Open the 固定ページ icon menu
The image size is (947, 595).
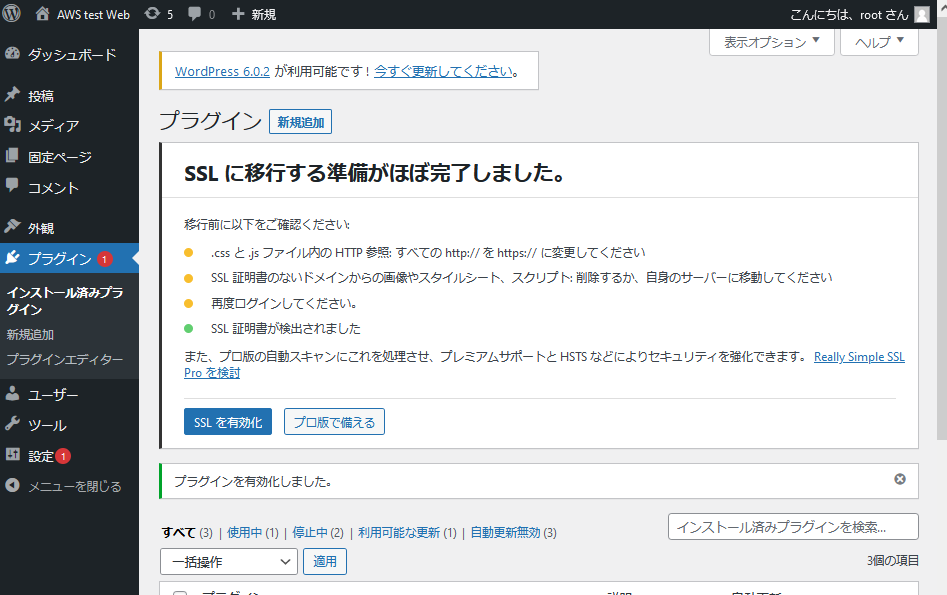point(12,156)
